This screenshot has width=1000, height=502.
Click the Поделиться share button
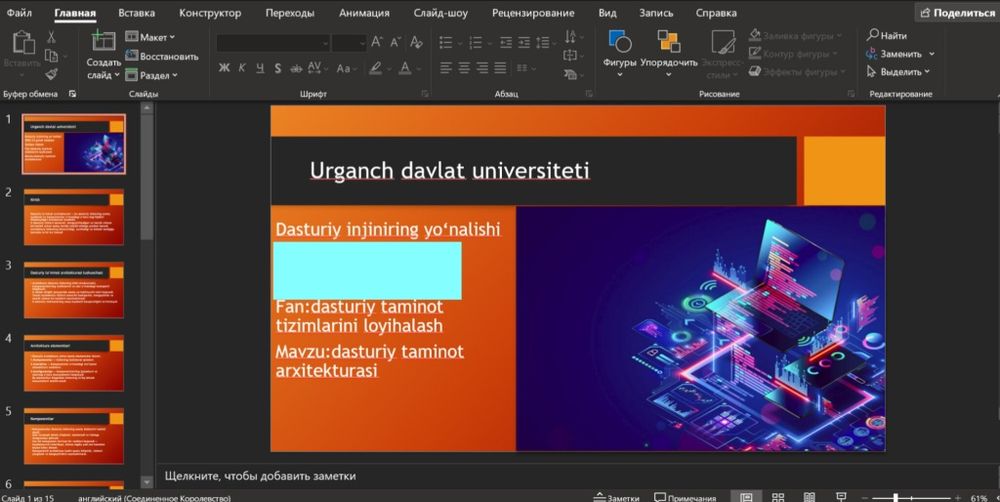tap(957, 13)
